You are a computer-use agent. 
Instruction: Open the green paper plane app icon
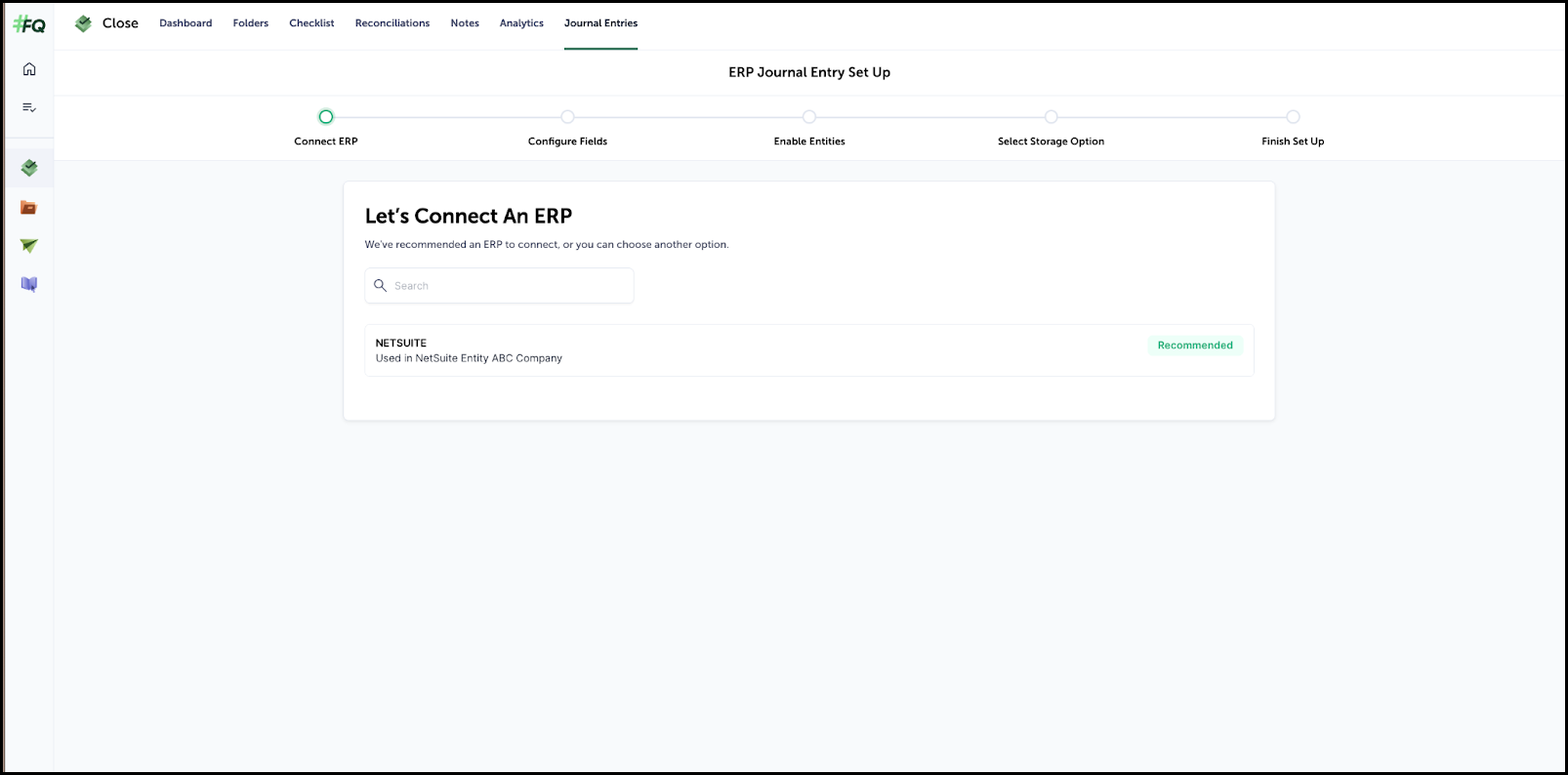click(x=29, y=246)
